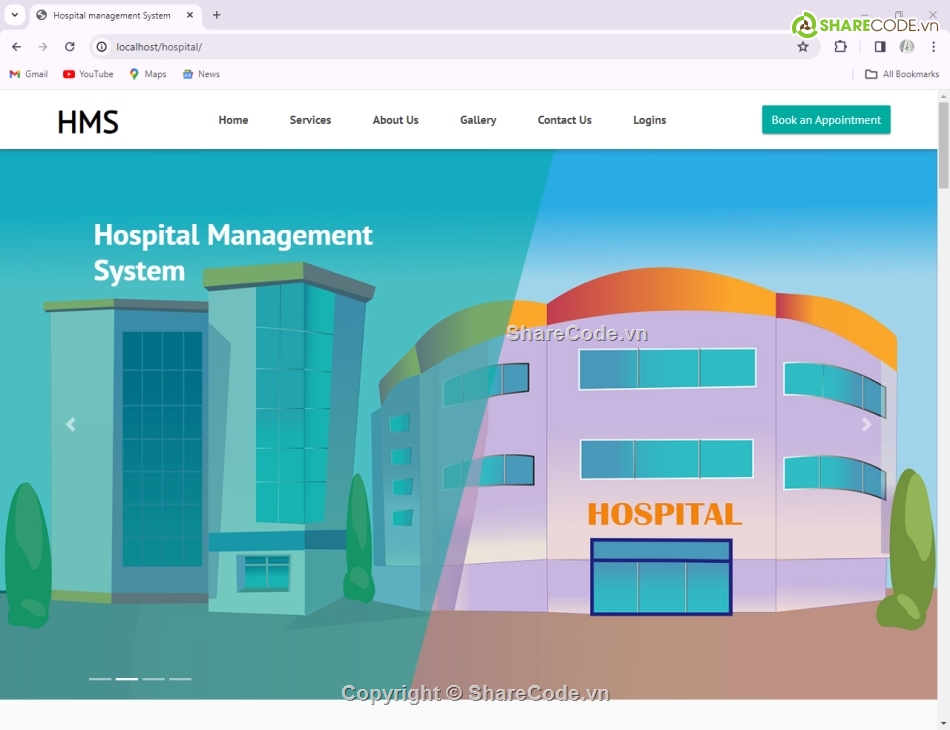The width and height of the screenshot is (950, 730).
Task: Select the second carousel slide indicator
Action: (x=127, y=679)
